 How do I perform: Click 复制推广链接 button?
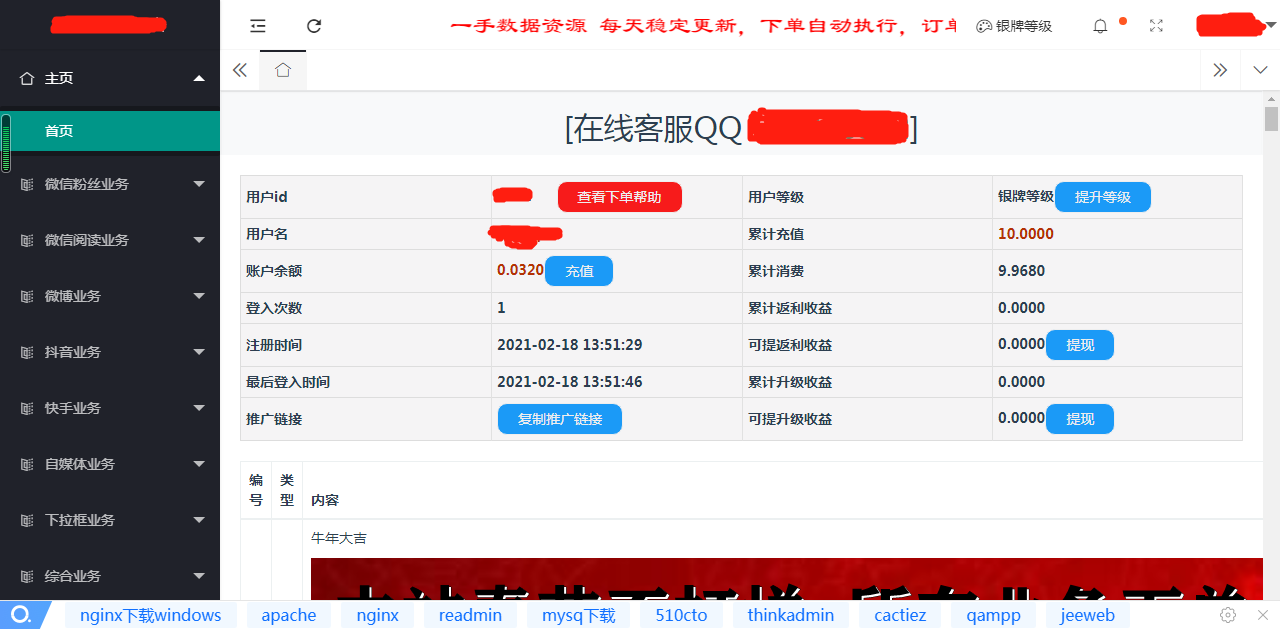[559, 418]
